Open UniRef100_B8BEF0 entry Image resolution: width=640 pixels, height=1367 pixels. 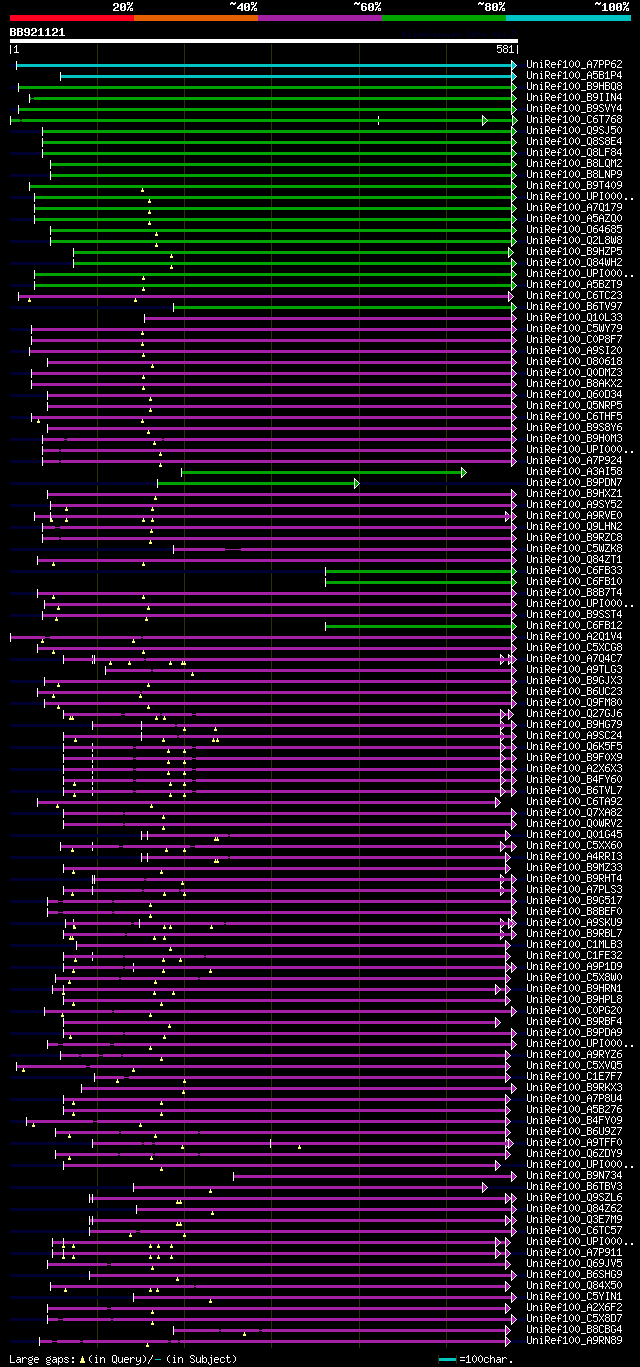pos(573,912)
